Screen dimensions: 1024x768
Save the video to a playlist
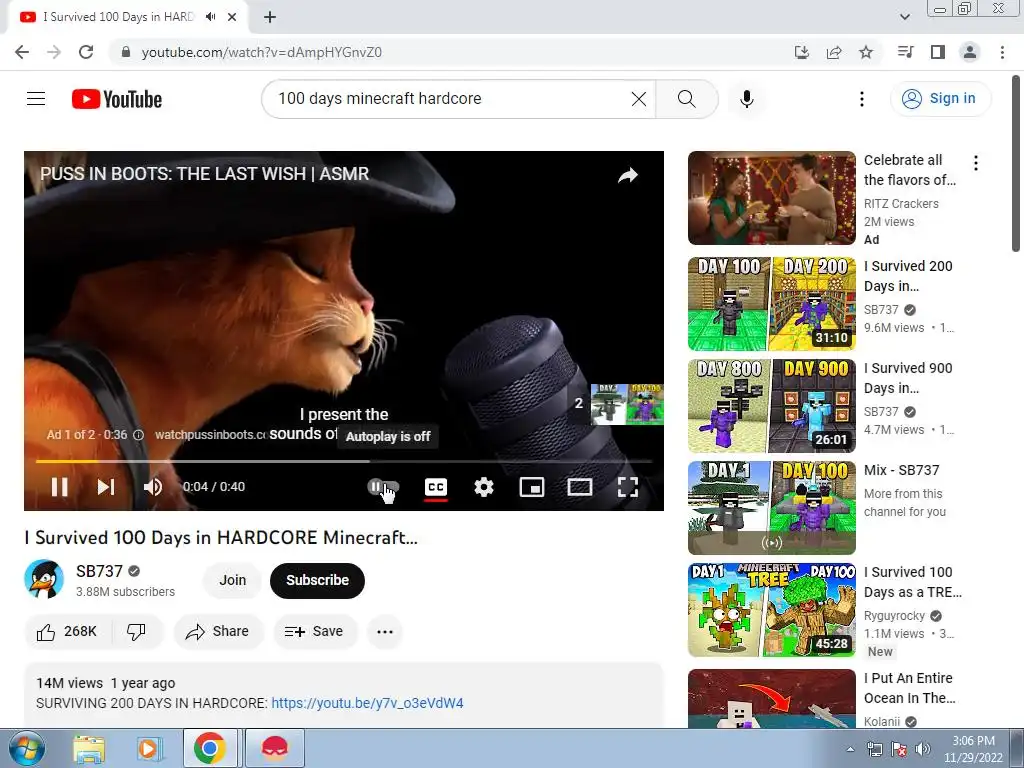coord(314,632)
